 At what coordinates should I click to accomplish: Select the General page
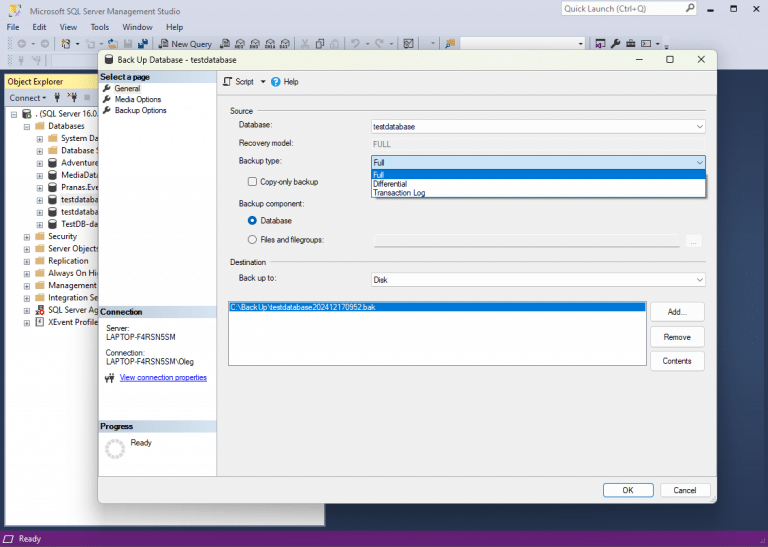127,89
